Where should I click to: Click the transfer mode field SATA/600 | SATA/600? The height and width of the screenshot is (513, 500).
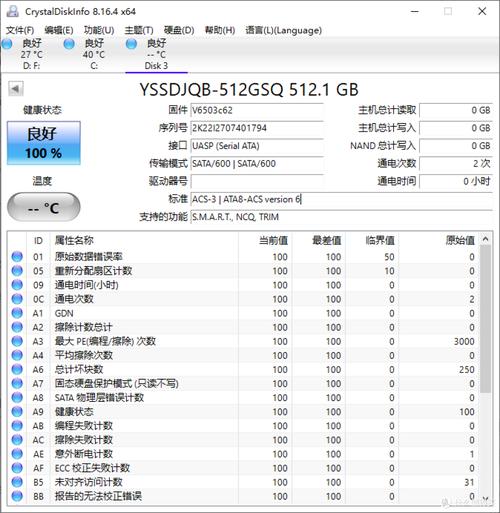click(257, 164)
